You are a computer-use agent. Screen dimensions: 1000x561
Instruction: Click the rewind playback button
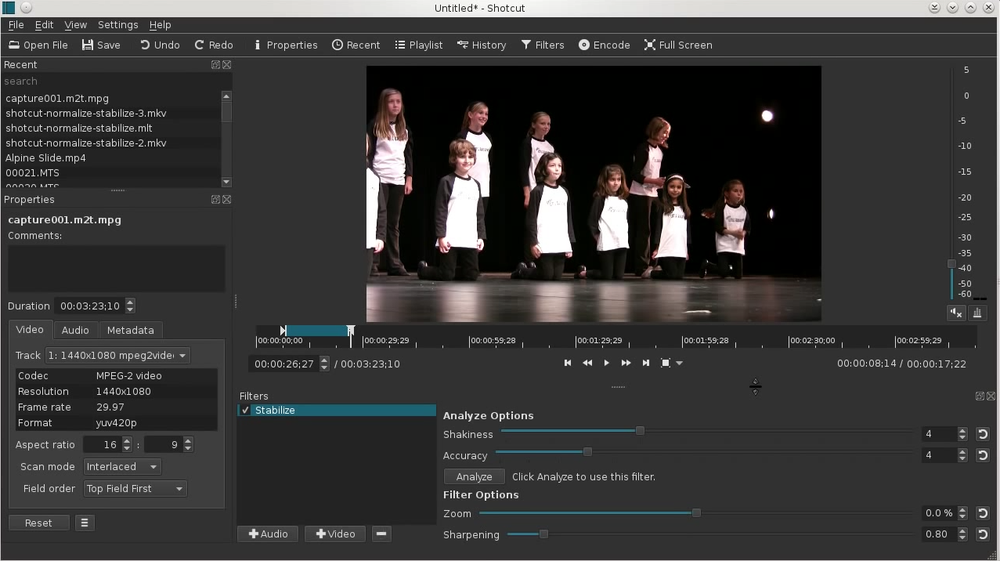[x=587, y=363]
